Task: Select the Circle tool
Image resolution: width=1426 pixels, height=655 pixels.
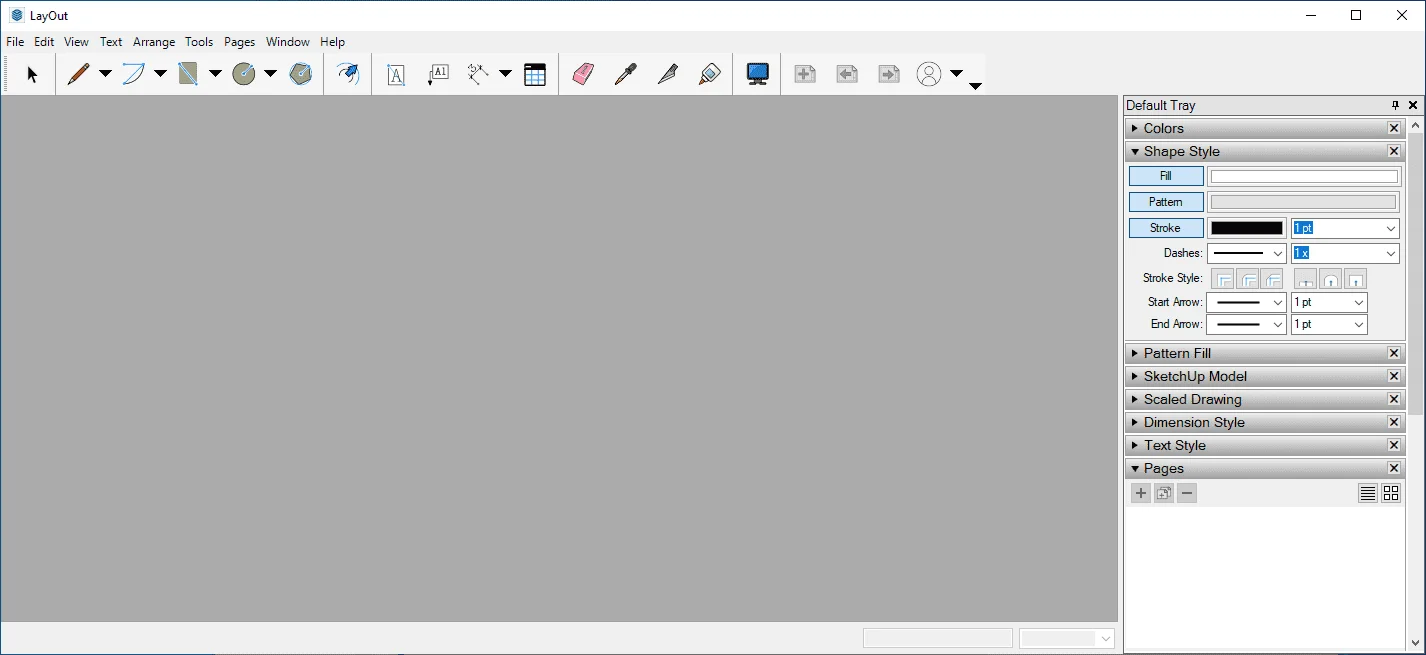Action: pyautogui.click(x=244, y=74)
